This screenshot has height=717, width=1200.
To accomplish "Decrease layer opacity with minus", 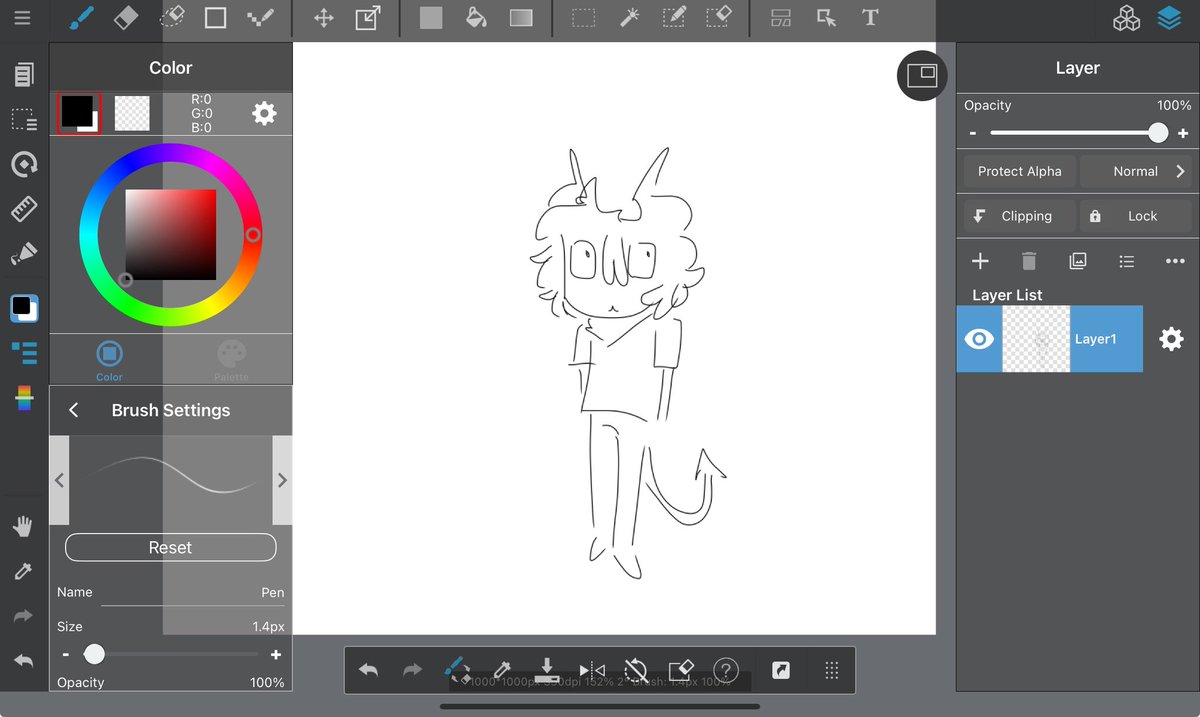I will [972, 133].
